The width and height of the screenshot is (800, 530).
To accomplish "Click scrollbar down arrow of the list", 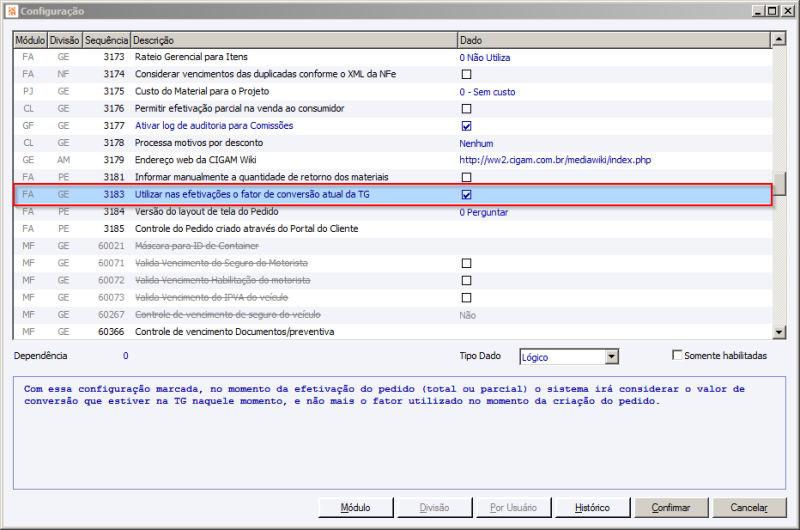I will point(779,332).
